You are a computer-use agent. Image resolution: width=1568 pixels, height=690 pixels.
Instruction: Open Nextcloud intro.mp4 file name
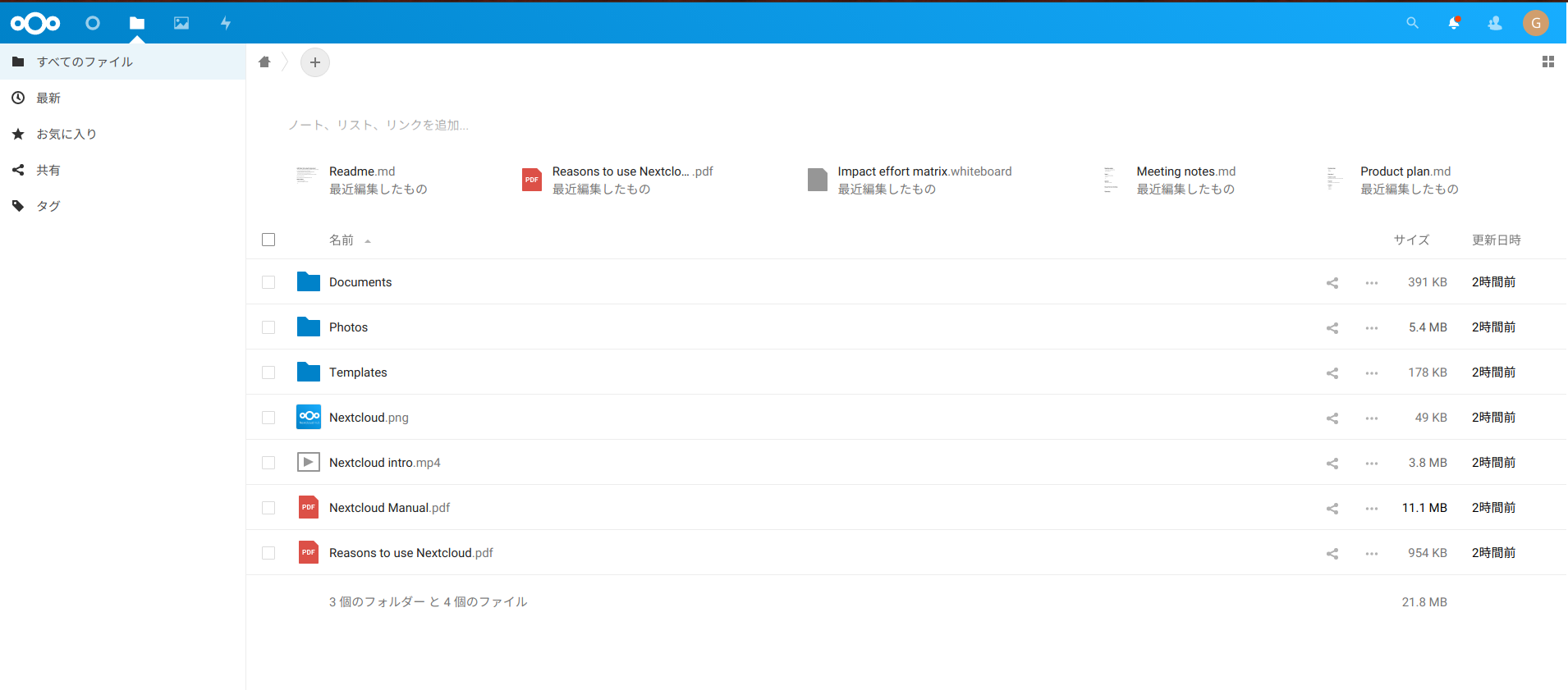(x=384, y=463)
